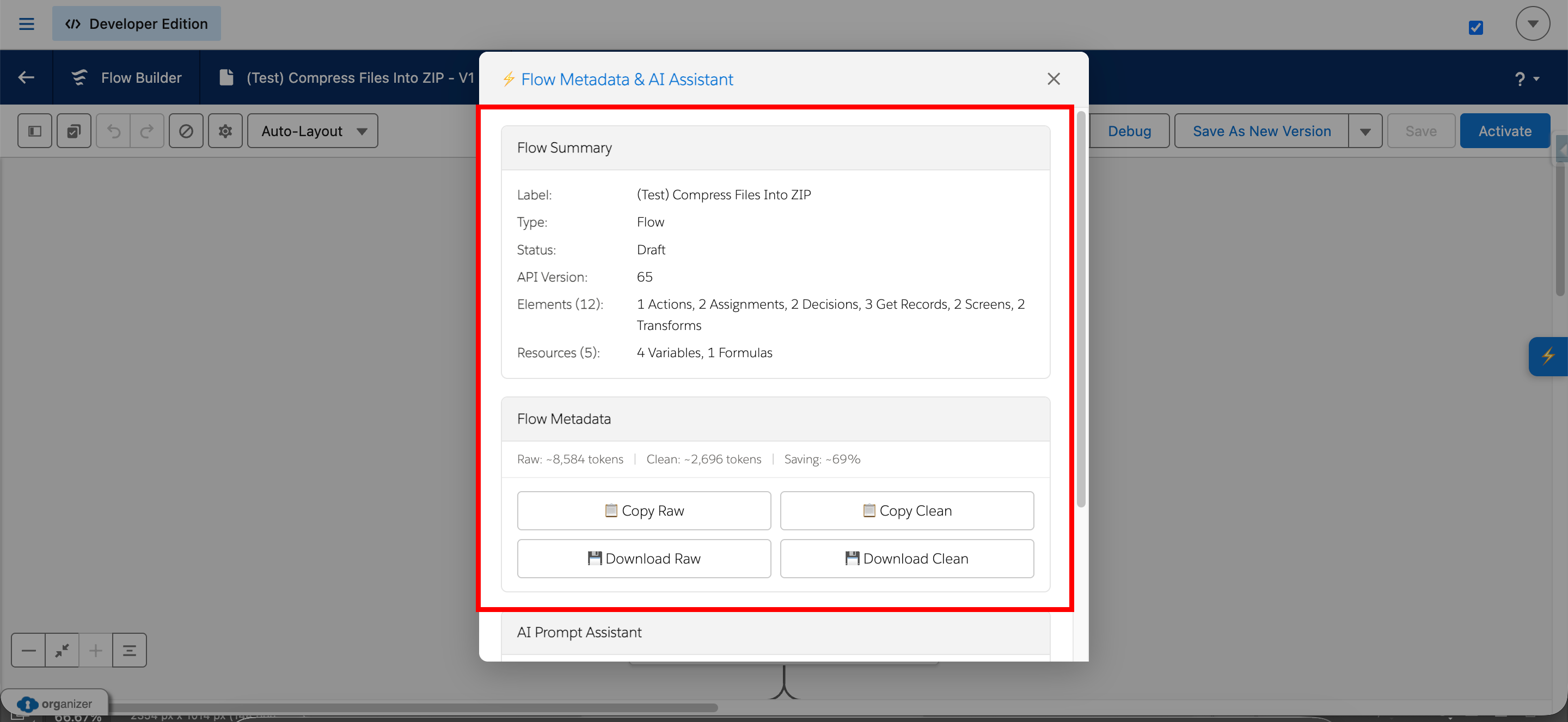The image size is (1568, 722).
Task: Open flow settings via the gear icon
Action: click(x=225, y=130)
